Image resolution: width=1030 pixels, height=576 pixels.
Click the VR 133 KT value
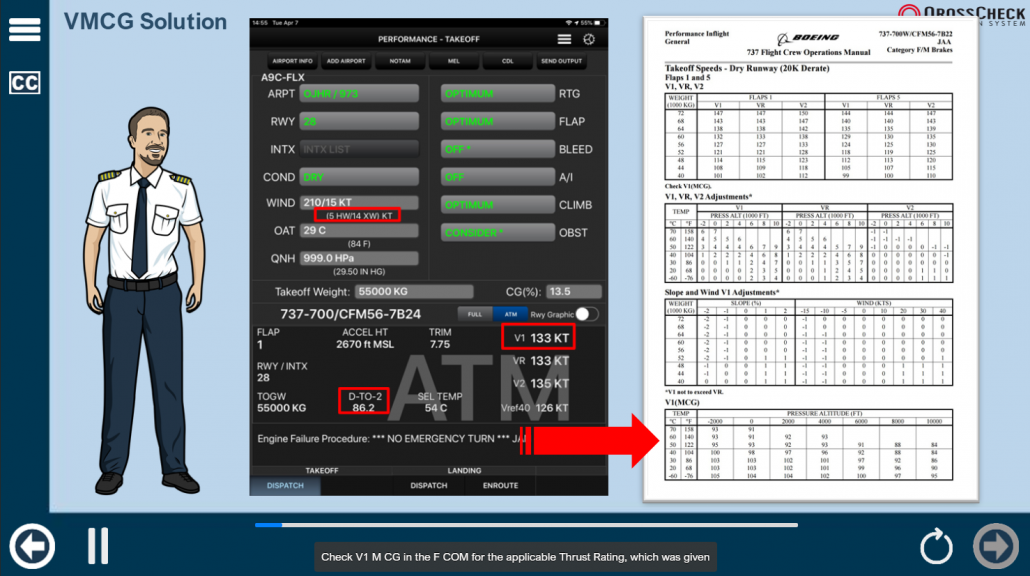pos(541,361)
